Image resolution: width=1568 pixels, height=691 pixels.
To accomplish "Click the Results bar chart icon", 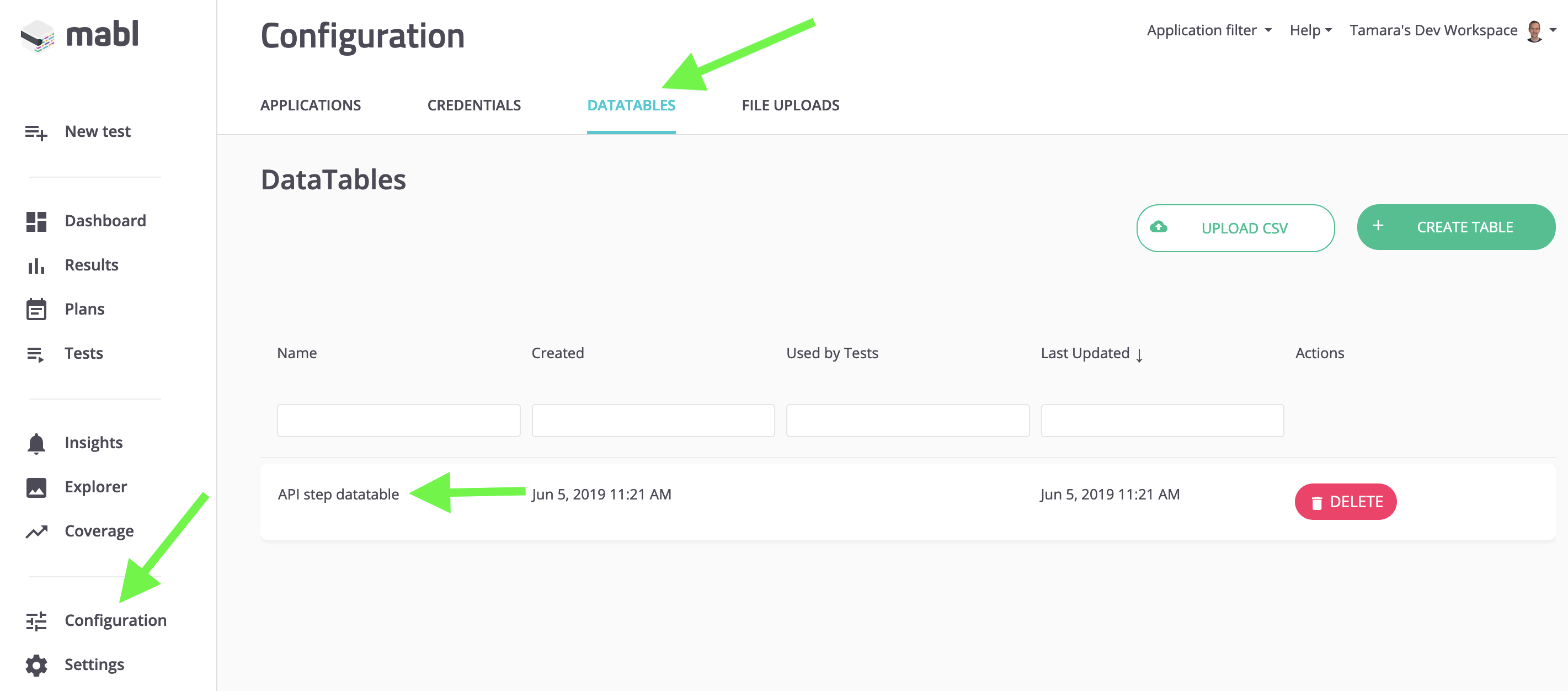I will tap(36, 265).
